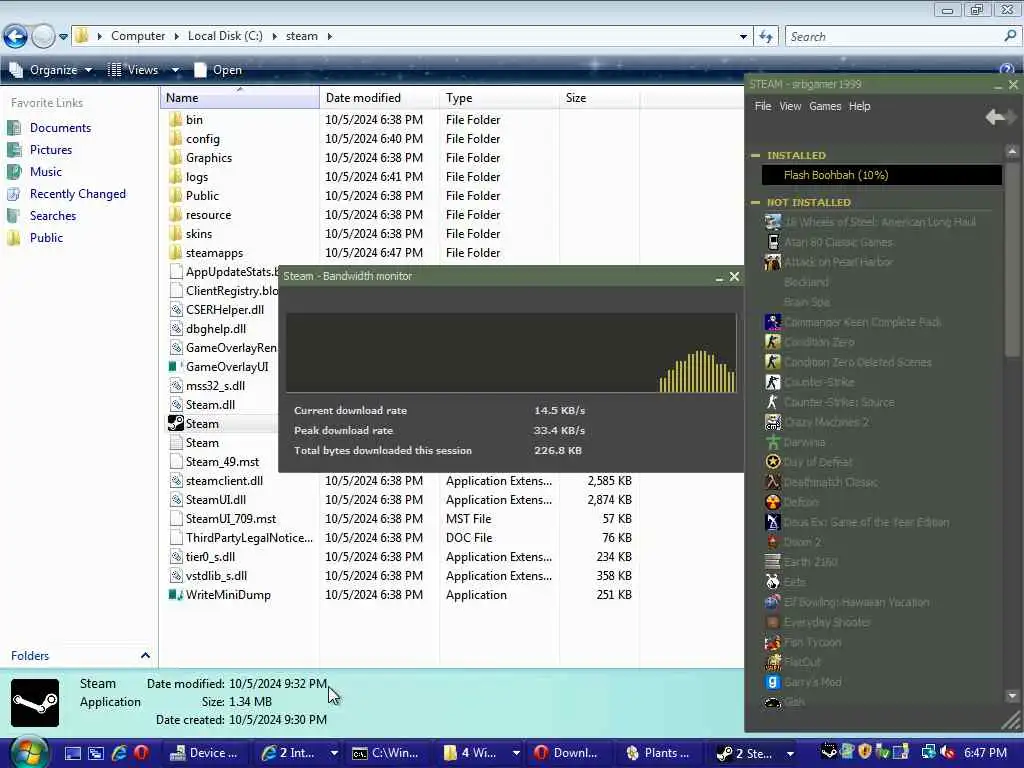The height and width of the screenshot is (768, 1024).
Task: Click the Steam game list scrollbar thumb
Action: [x=1012, y=258]
